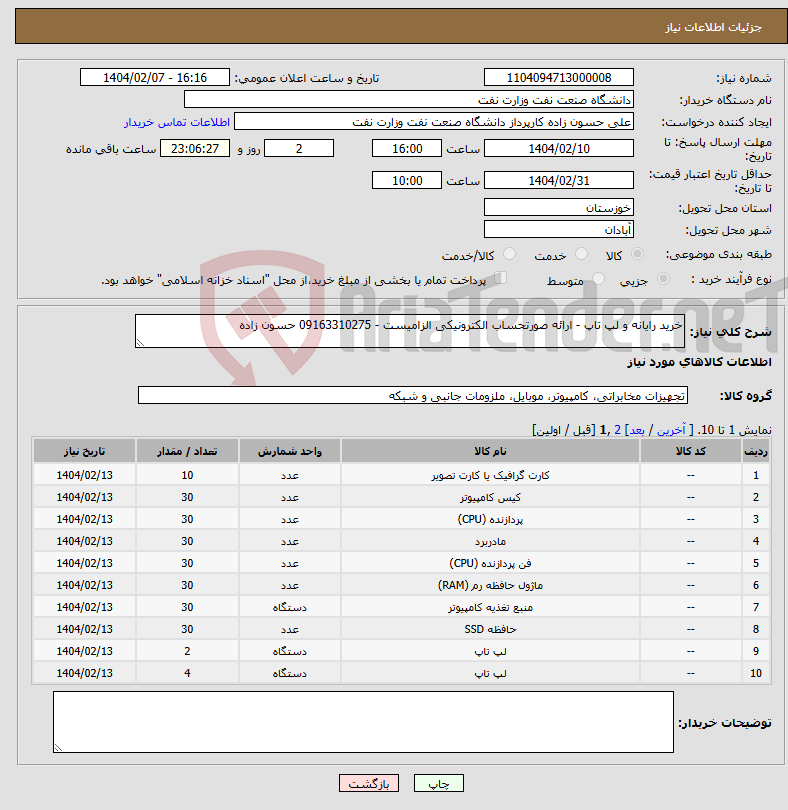Screen dimensions: 788x810
Task: Click price validity time 10:00 field
Action: (407, 180)
